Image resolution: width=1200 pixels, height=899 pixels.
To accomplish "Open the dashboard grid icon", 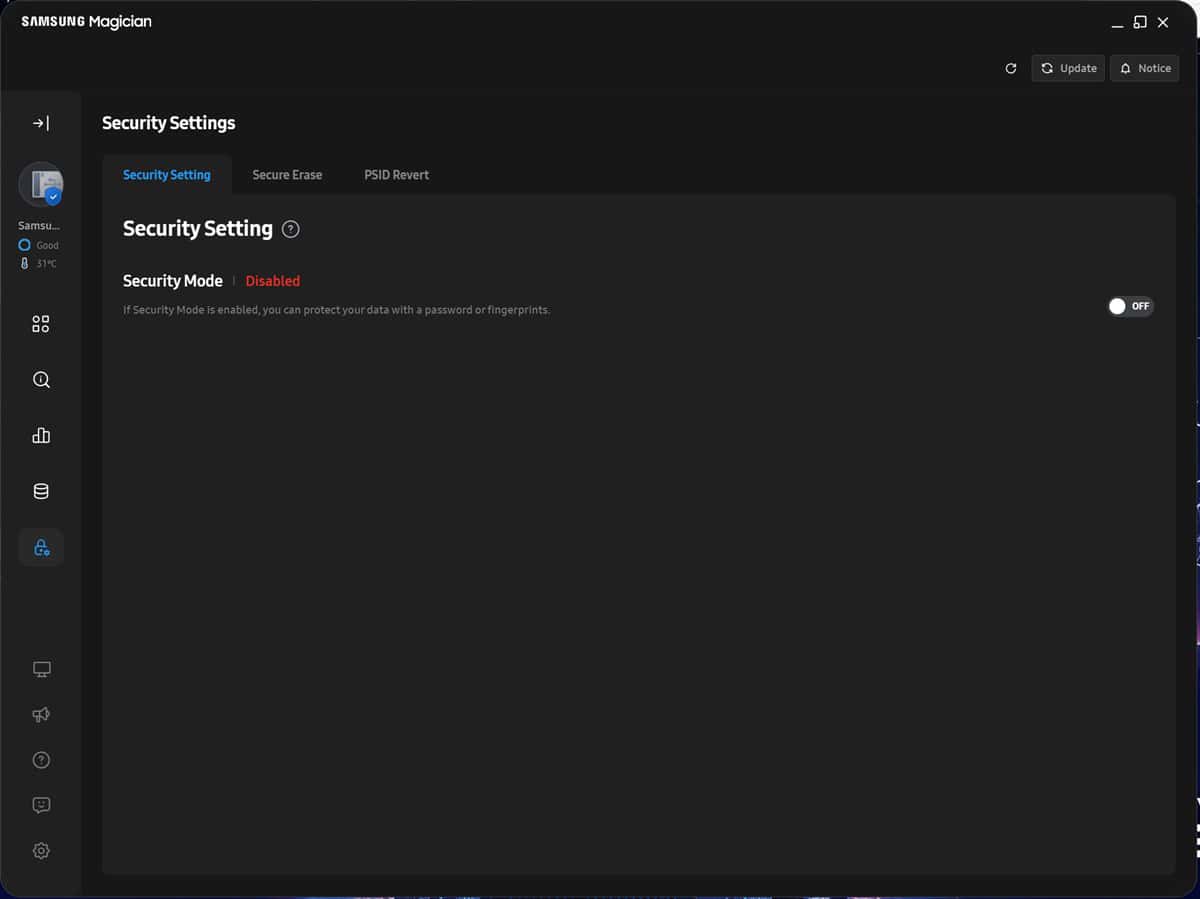I will coord(41,324).
